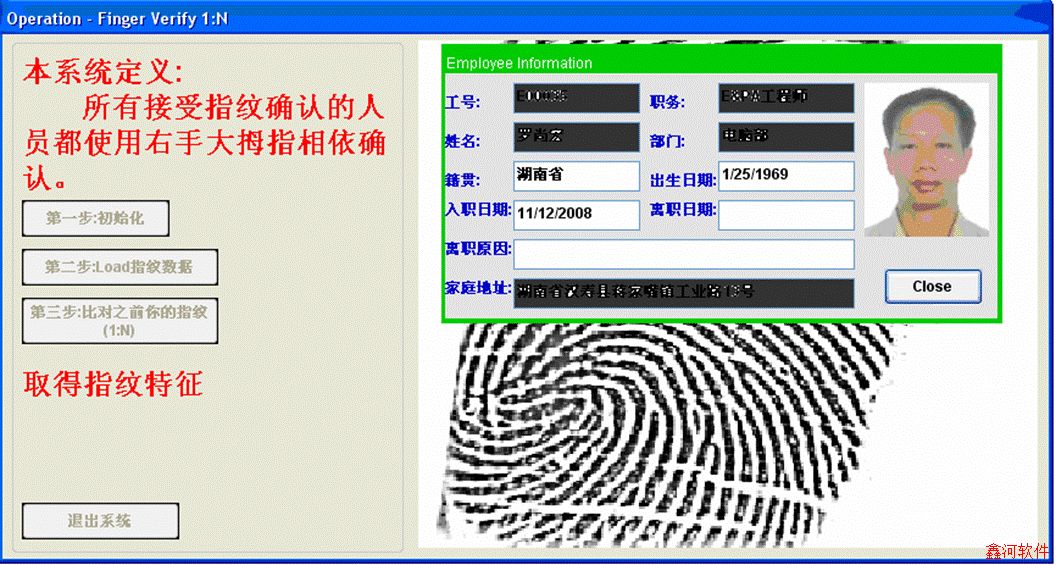Viewport: 1056px width, 565px height.
Task: Click the 工号 label
Action: click(x=461, y=102)
